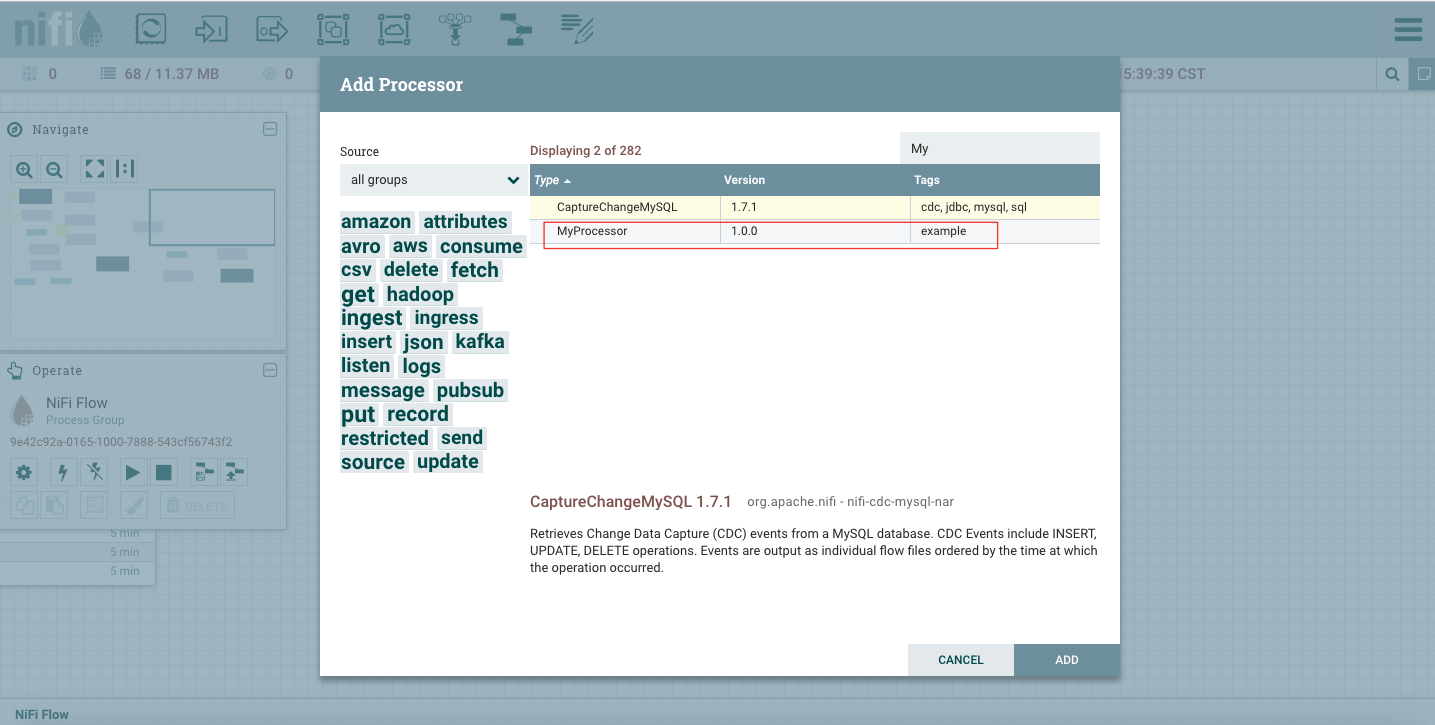Filter by the kafka tag
Screen dimensions: 1435x725
point(480,342)
